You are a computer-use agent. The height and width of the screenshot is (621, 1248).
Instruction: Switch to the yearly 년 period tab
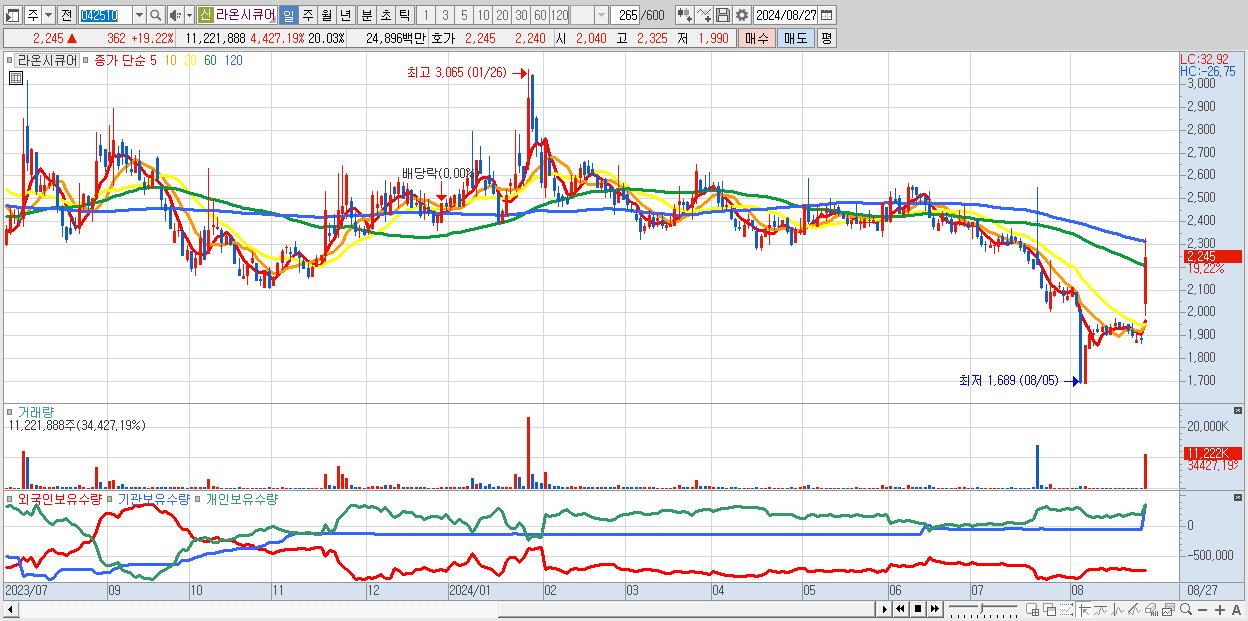[x=345, y=15]
